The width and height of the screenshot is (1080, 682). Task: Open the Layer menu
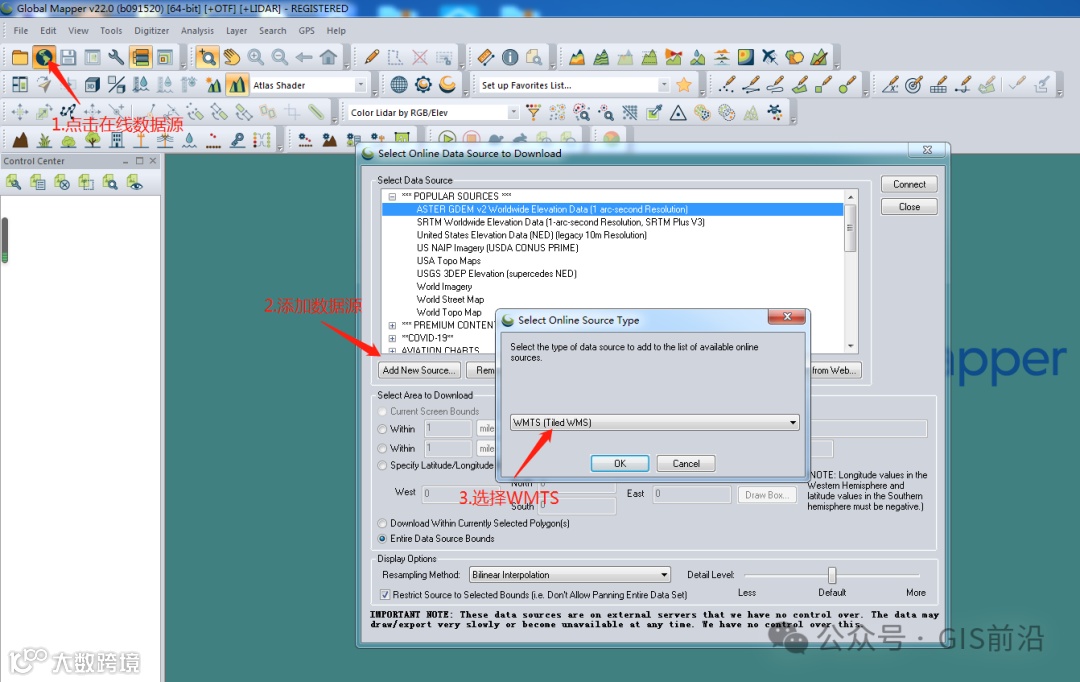pyautogui.click(x=236, y=30)
